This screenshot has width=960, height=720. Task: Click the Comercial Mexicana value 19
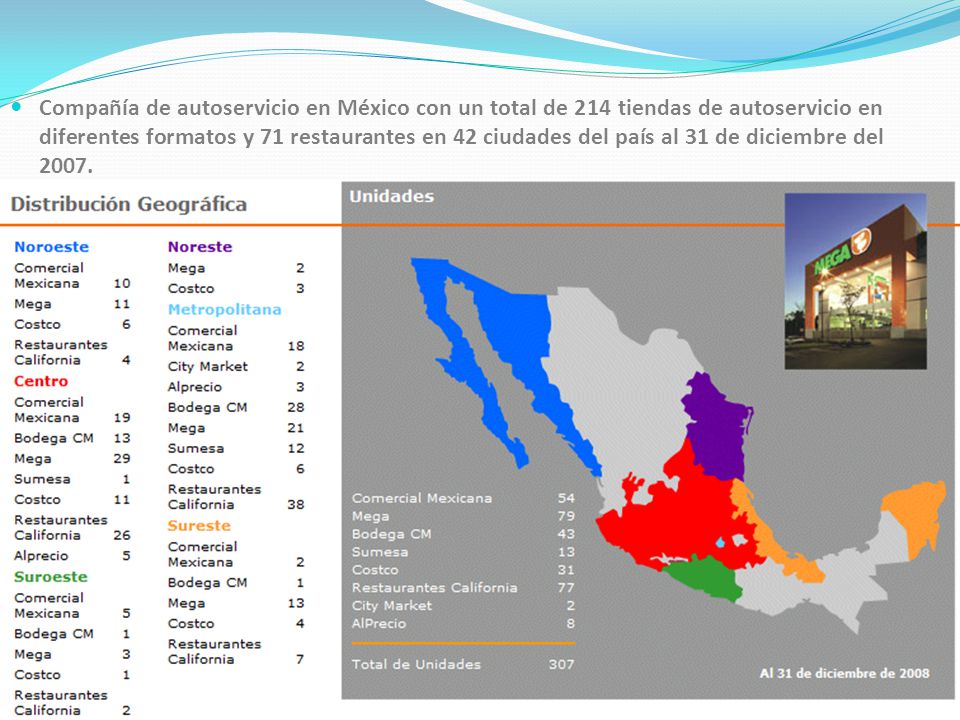(122, 418)
